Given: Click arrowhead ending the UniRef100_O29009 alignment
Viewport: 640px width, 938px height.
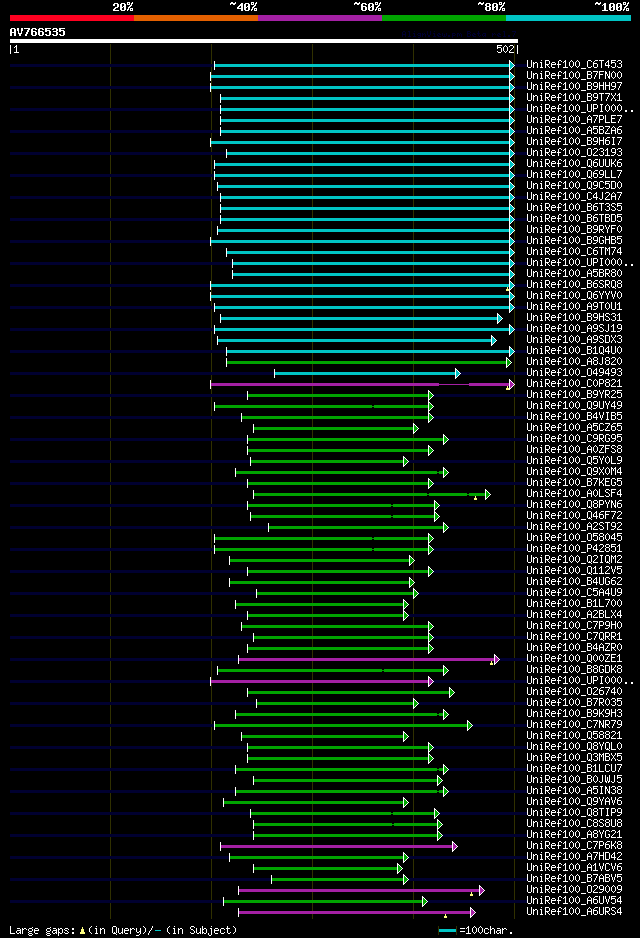Looking at the screenshot, I should coord(482,891).
